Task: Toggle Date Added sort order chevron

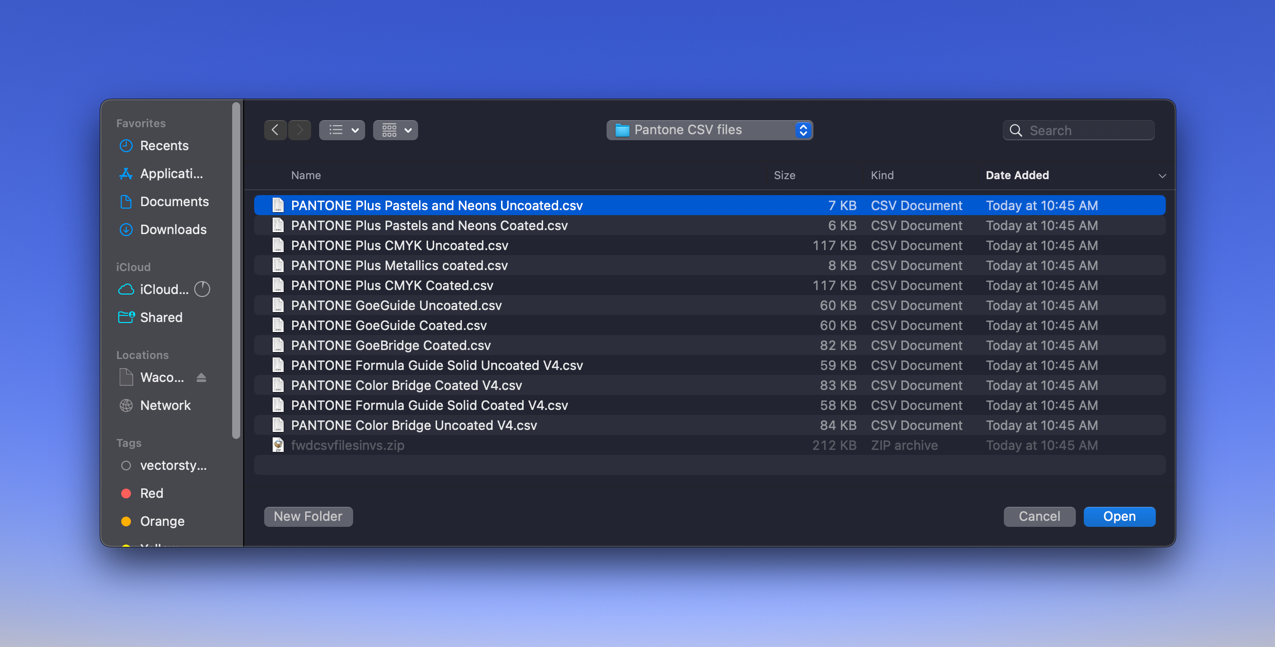Action: [1162, 176]
